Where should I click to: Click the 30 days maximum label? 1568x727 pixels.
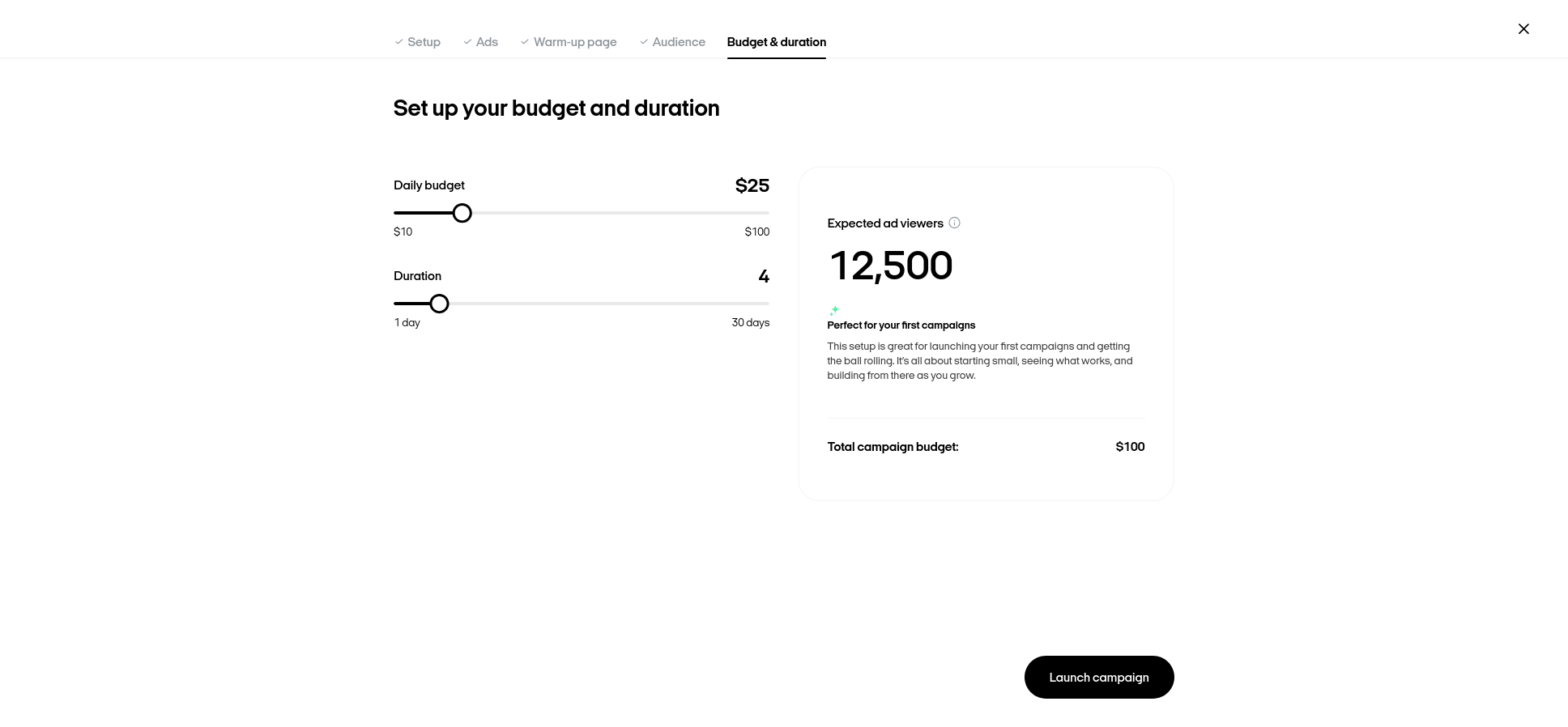(751, 322)
